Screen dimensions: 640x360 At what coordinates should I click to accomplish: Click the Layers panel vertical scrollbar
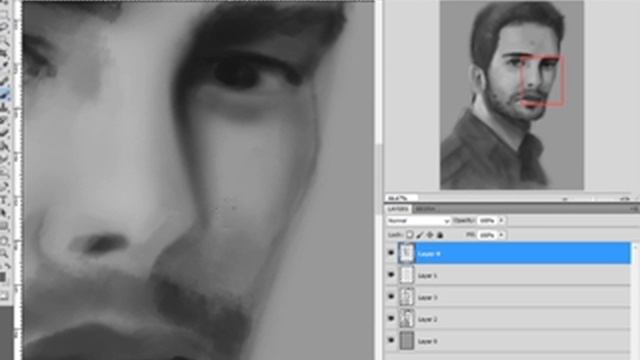635,301
